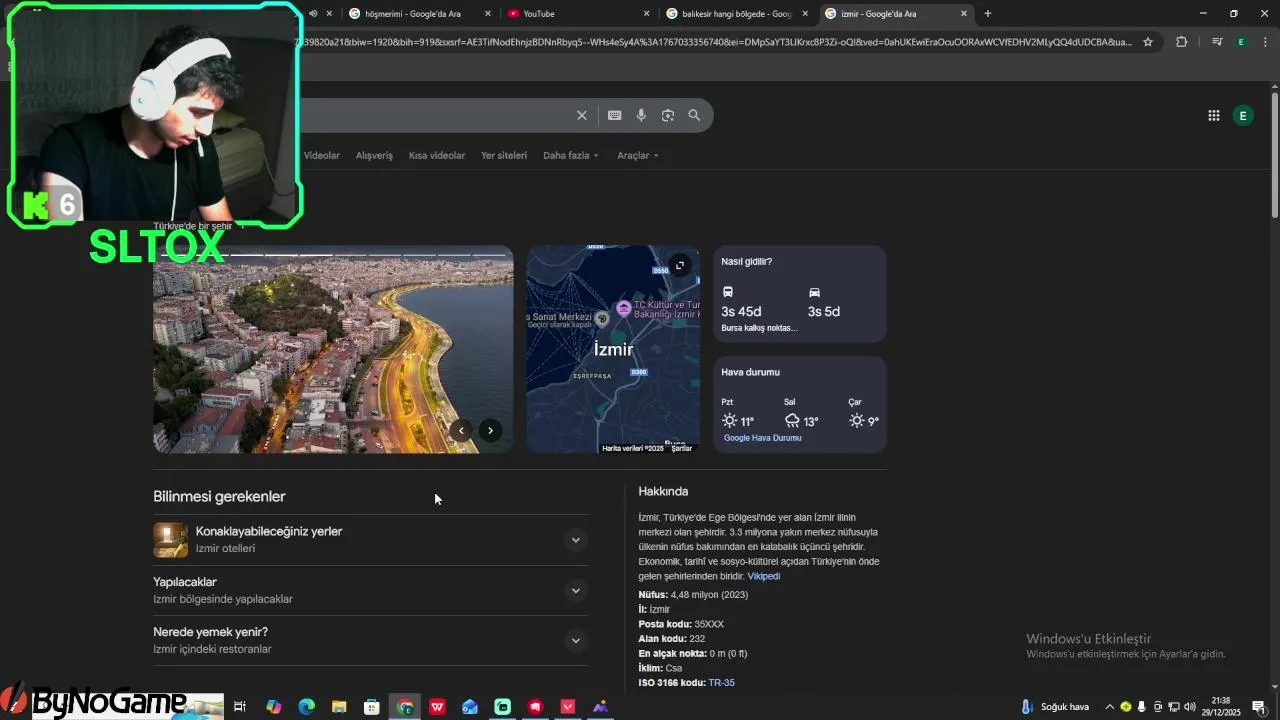
Task: Open the Chrome extensions puzzle icon
Action: 1181,42
